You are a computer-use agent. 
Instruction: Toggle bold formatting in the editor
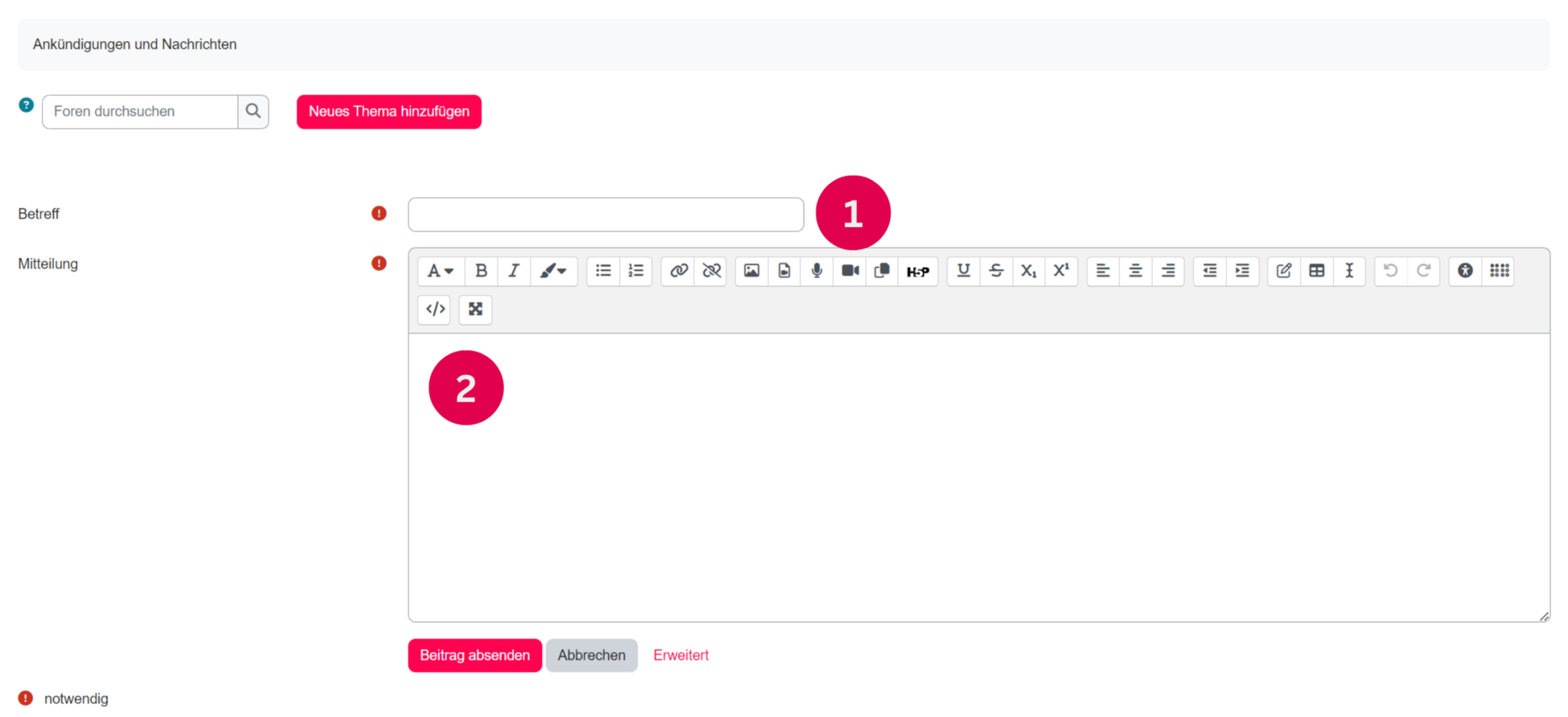tap(481, 271)
